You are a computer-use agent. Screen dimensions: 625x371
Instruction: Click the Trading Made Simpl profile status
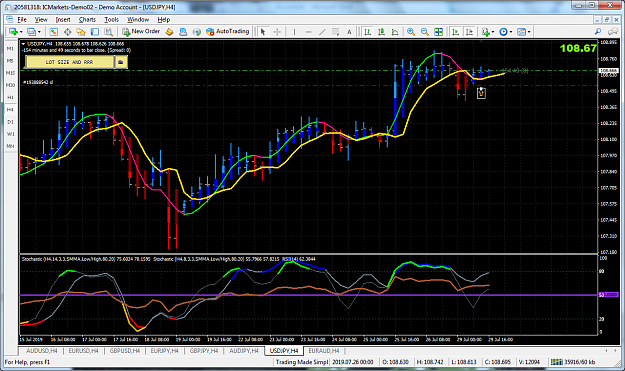301,362
